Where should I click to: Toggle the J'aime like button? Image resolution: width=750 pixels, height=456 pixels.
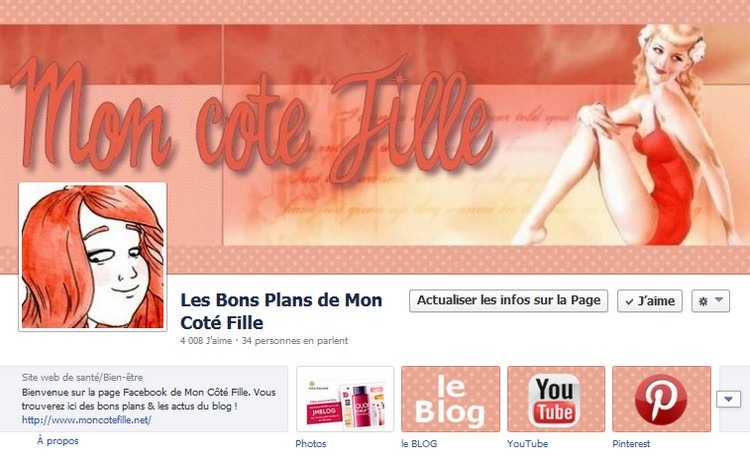tap(650, 301)
